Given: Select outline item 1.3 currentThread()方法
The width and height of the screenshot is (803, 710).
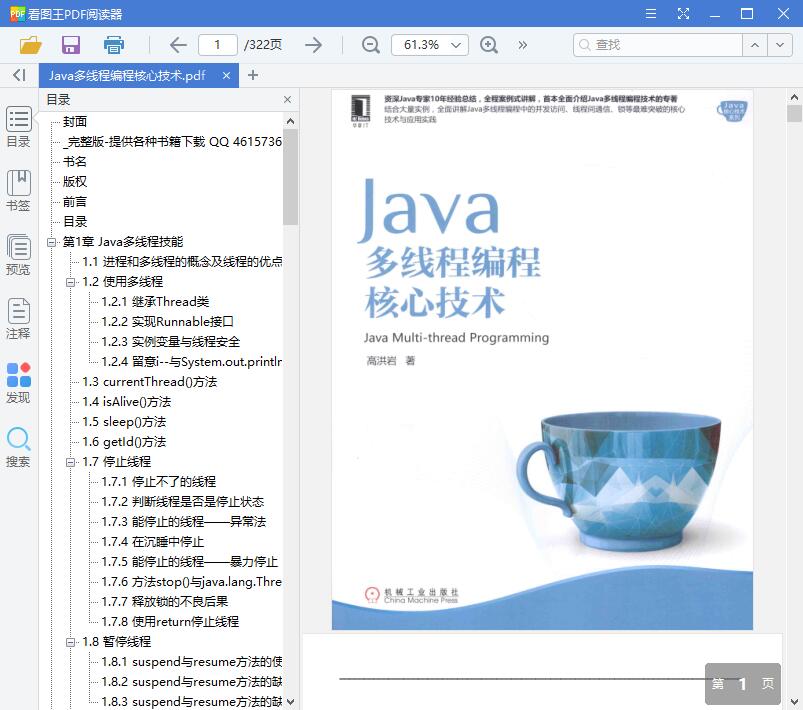Looking at the screenshot, I should 150,382.
